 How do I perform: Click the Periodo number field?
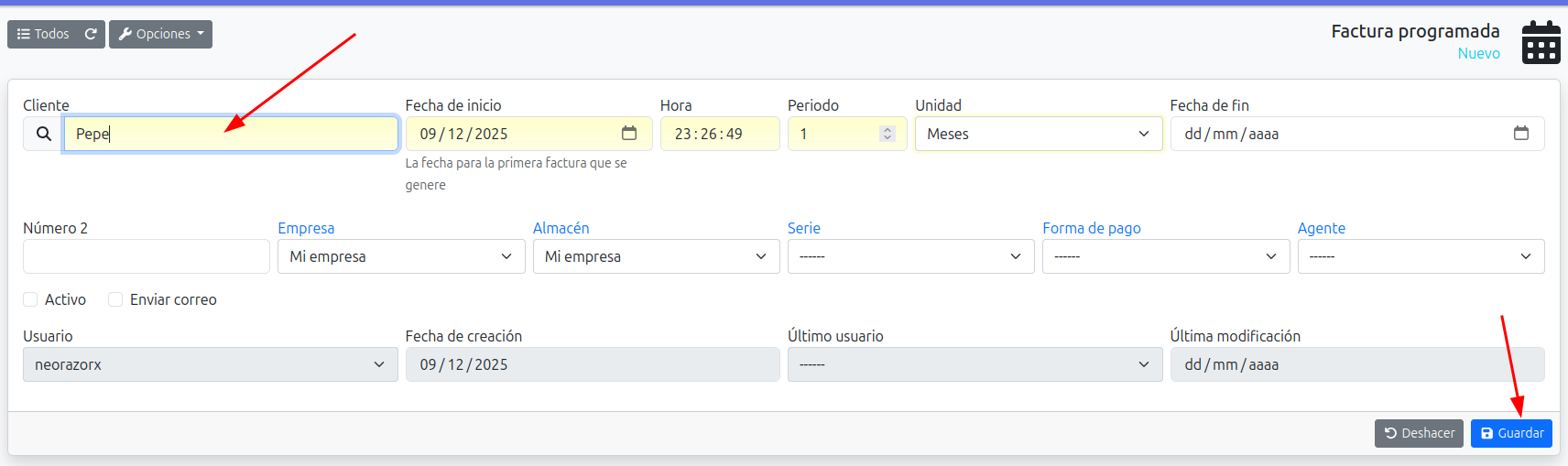[x=847, y=134]
